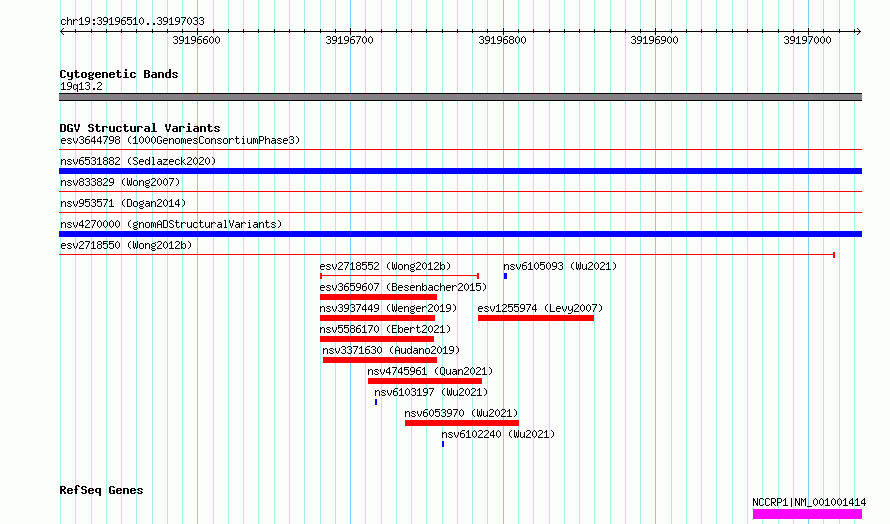
Task: Click the 19q13.2 cytogenetic band bar
Action: 460,97
